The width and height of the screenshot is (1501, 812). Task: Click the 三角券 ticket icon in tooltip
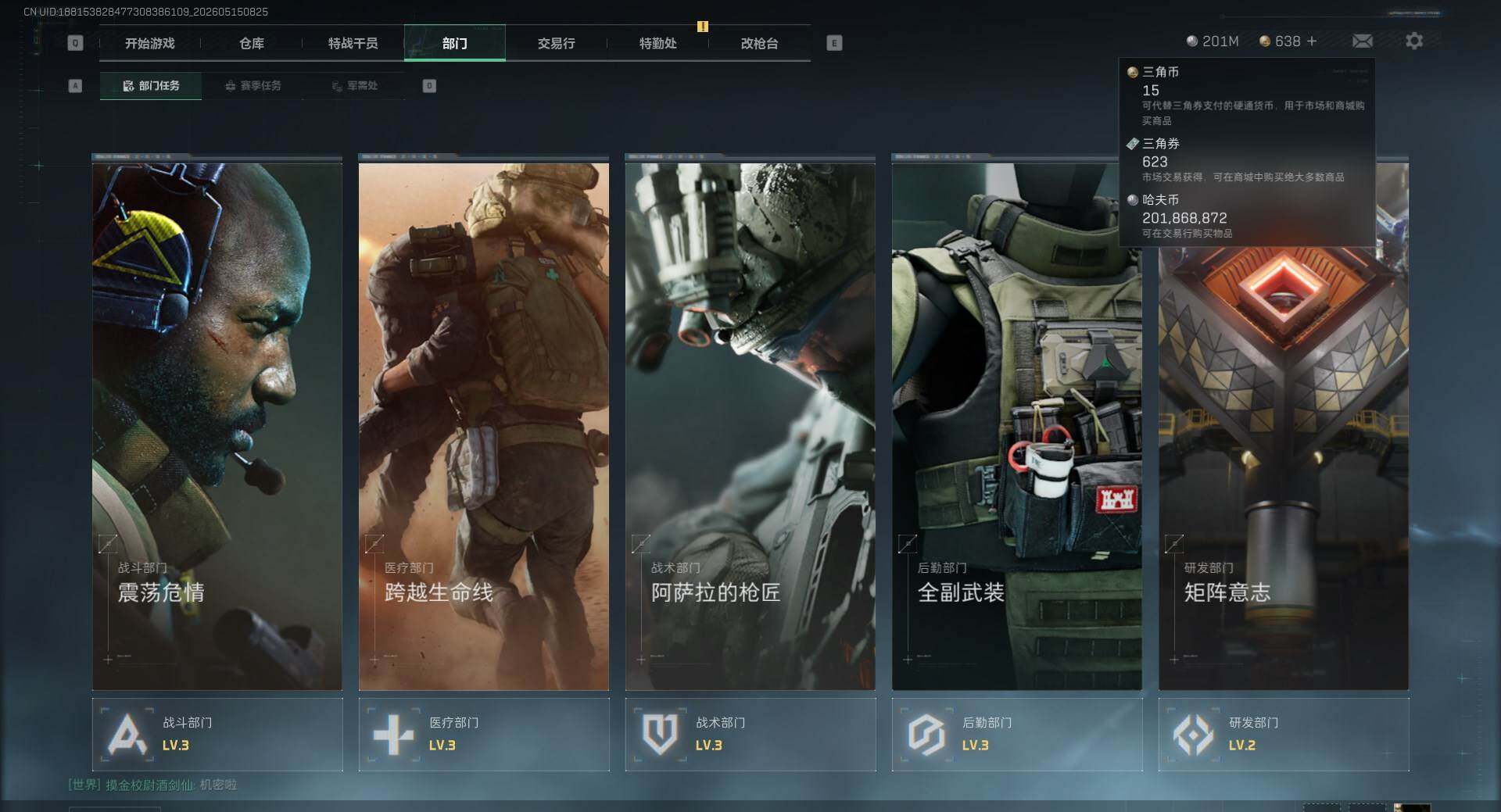[1132, 144]
